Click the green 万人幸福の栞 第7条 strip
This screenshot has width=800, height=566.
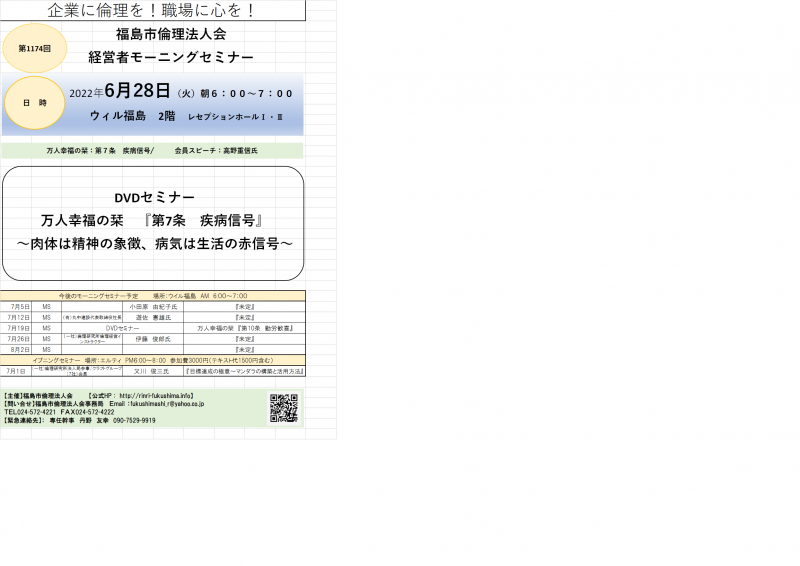152,150
